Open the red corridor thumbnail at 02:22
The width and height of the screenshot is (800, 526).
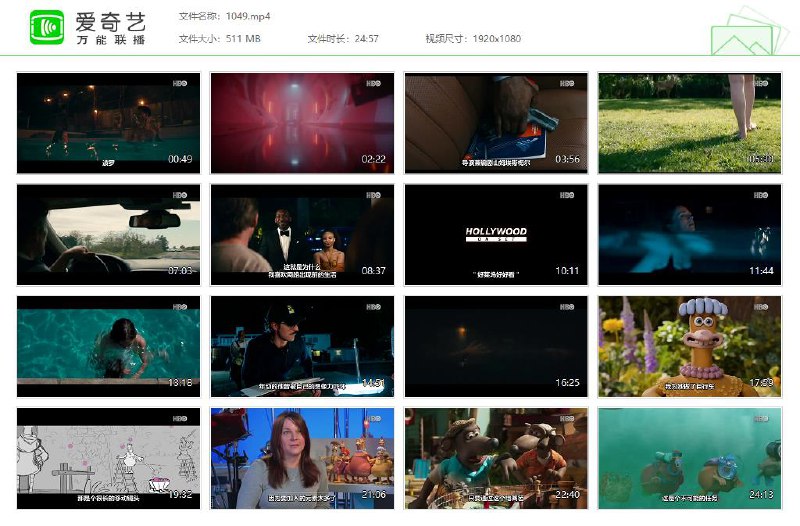click(302, 123)
